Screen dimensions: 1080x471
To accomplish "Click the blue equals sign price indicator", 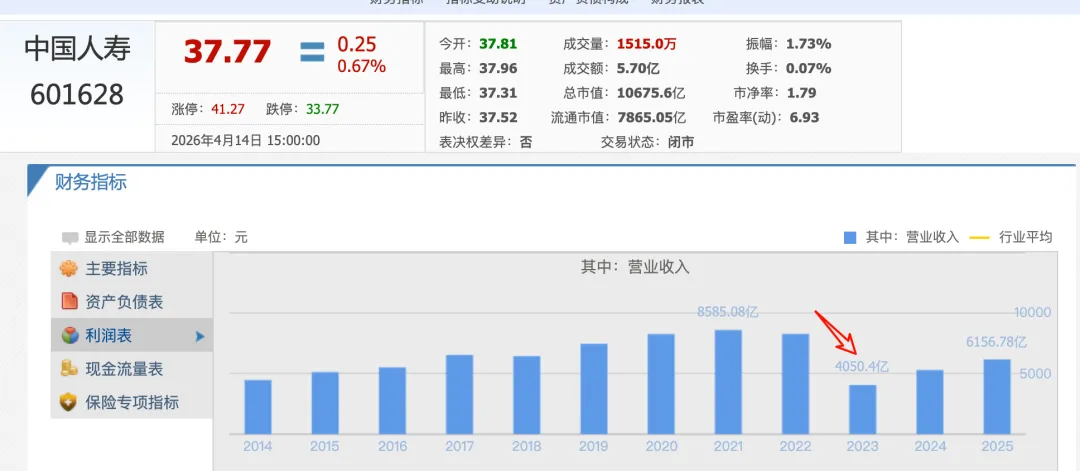I will (312, 52).
